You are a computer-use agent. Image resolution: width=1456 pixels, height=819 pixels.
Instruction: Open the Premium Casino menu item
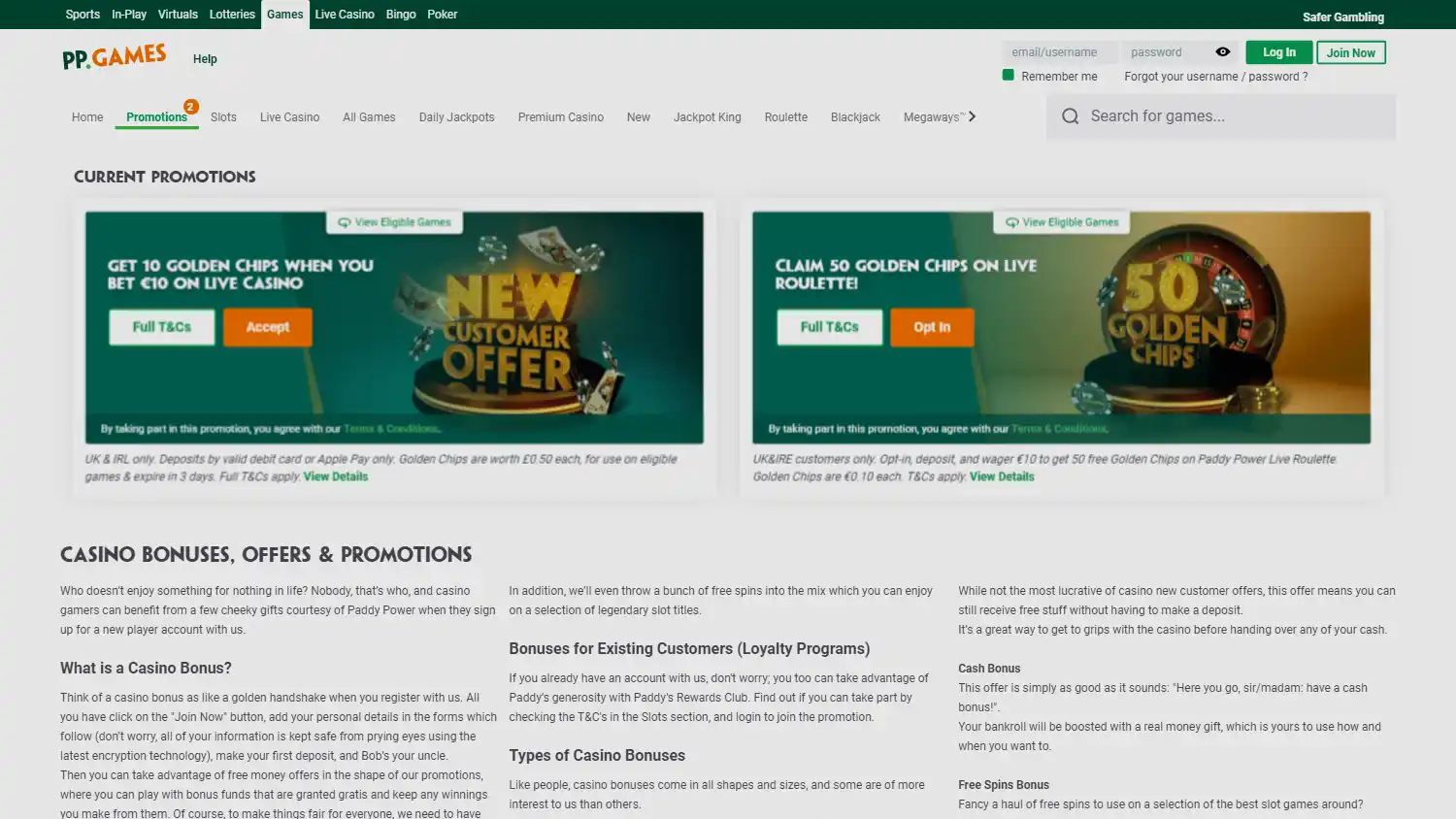click(x=561, y=117)
